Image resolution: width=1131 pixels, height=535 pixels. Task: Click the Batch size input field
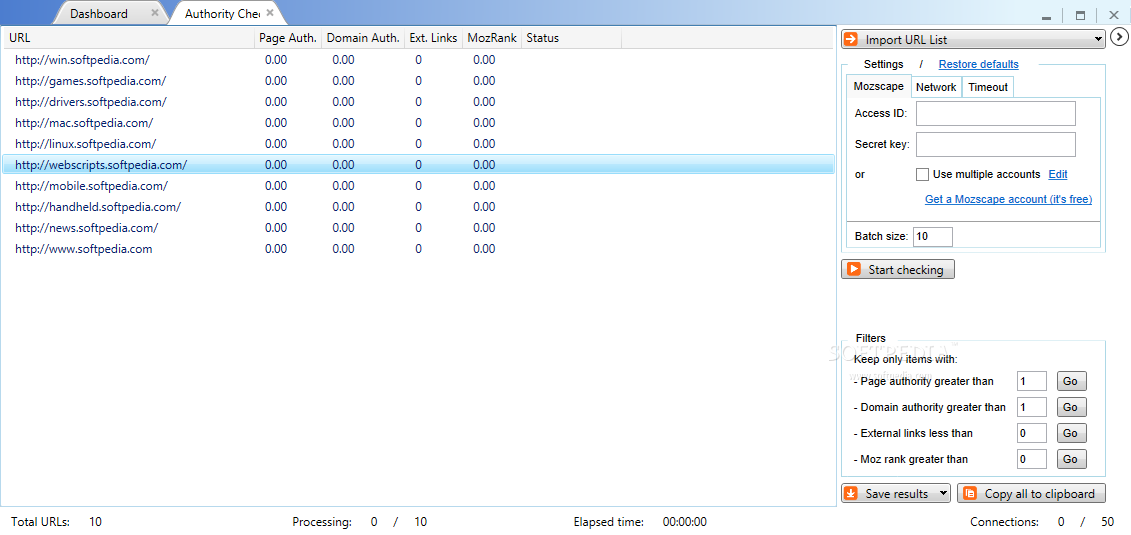point(933,236)
